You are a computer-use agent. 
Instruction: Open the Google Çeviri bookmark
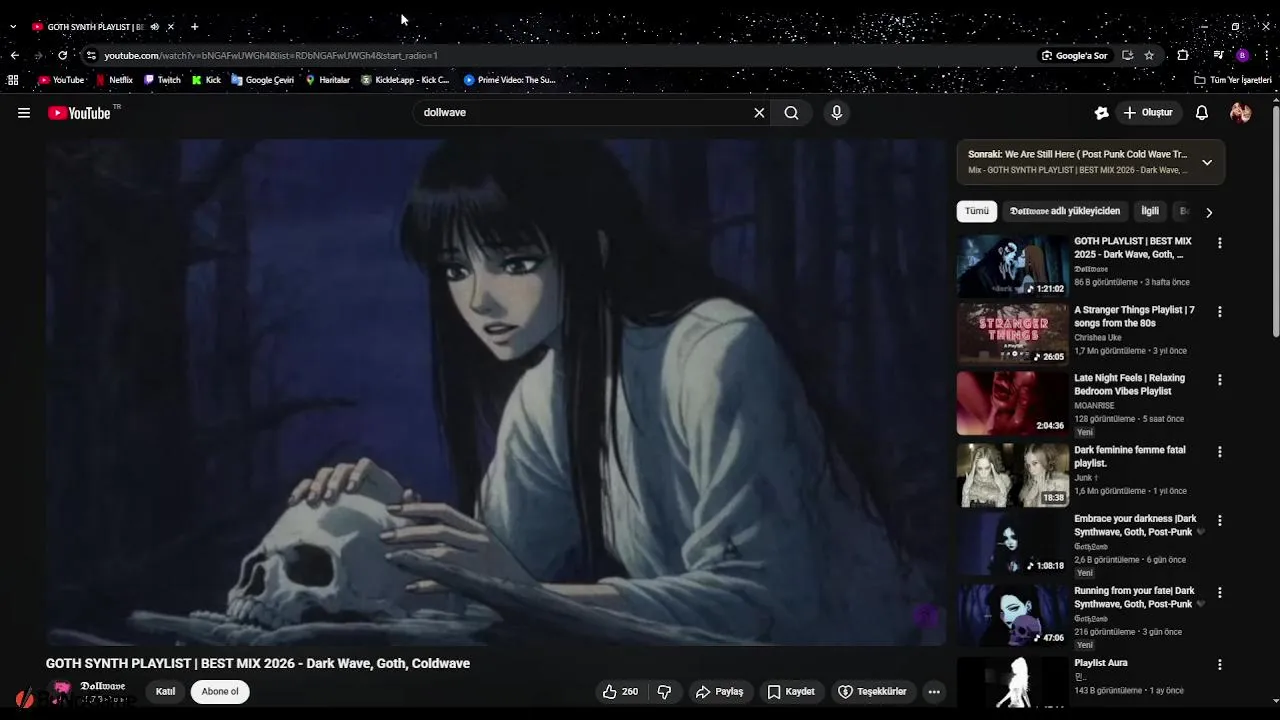click(262, 80)
